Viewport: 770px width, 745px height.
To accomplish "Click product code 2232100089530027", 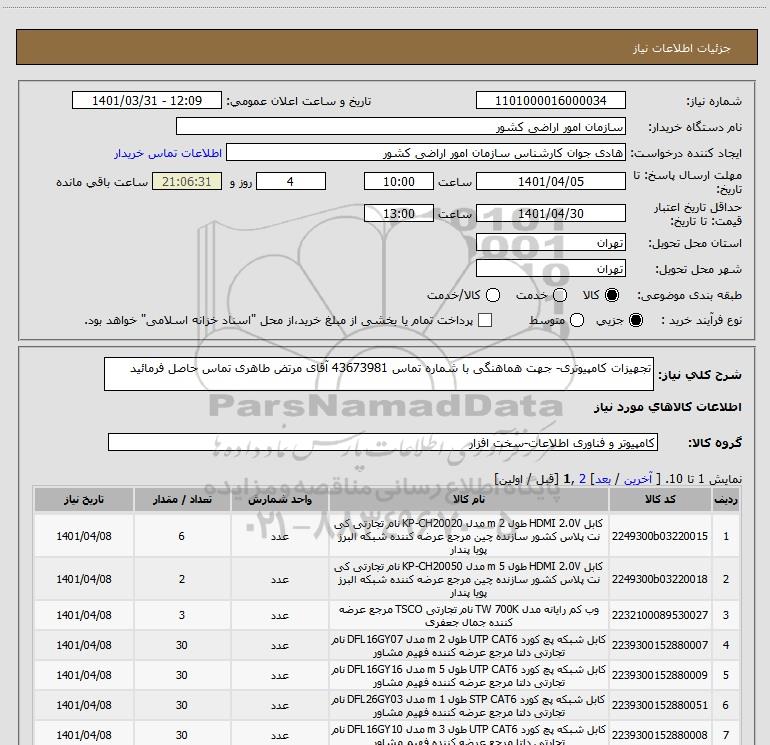I will click(x=660, y=615).
